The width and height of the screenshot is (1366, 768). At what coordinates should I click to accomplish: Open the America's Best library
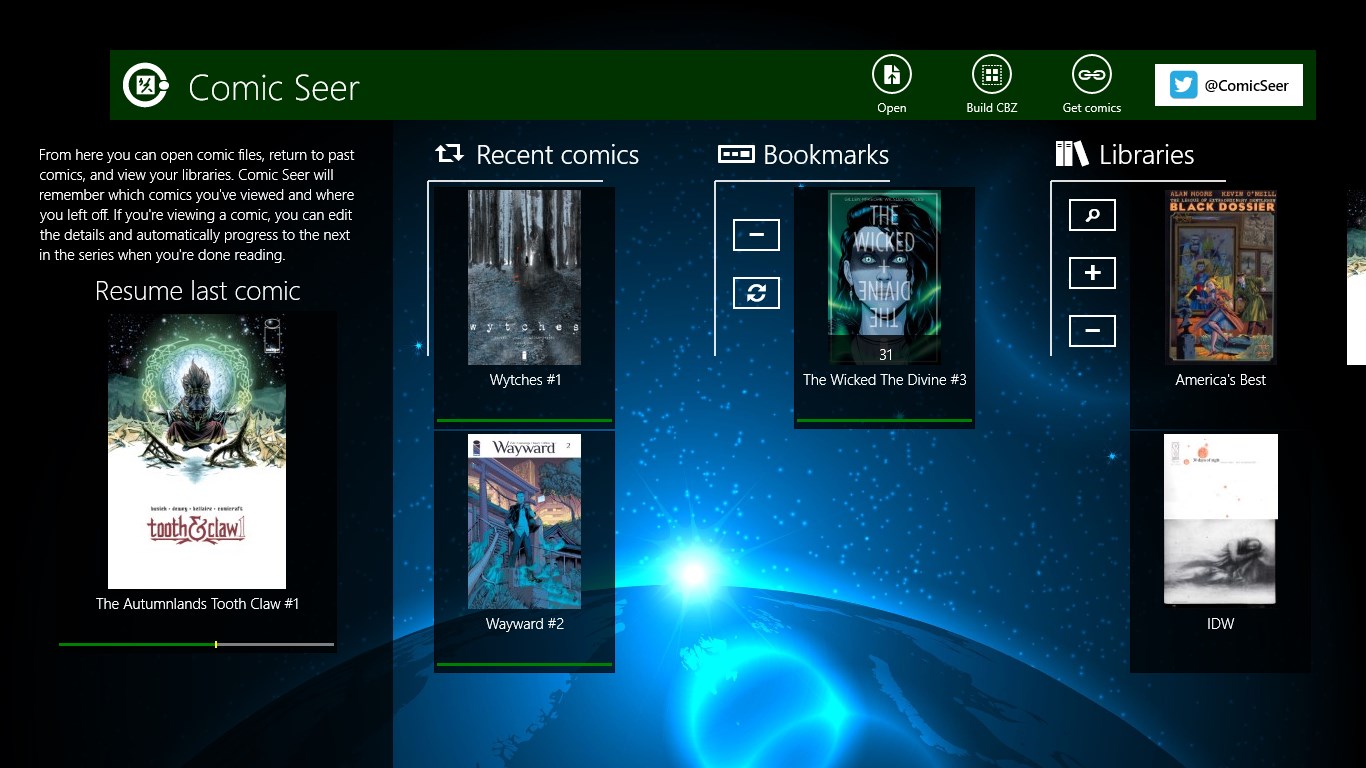[x=1220, y=277]
